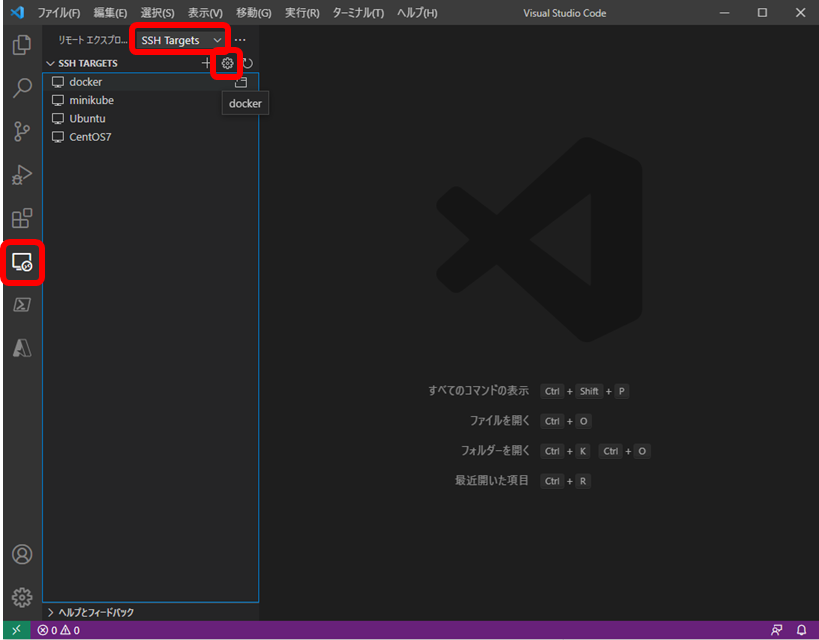The width and height of the screenshot is (819, 640).
Task: Close the Visual Studio Code window
Action: [x=801, y=13]
